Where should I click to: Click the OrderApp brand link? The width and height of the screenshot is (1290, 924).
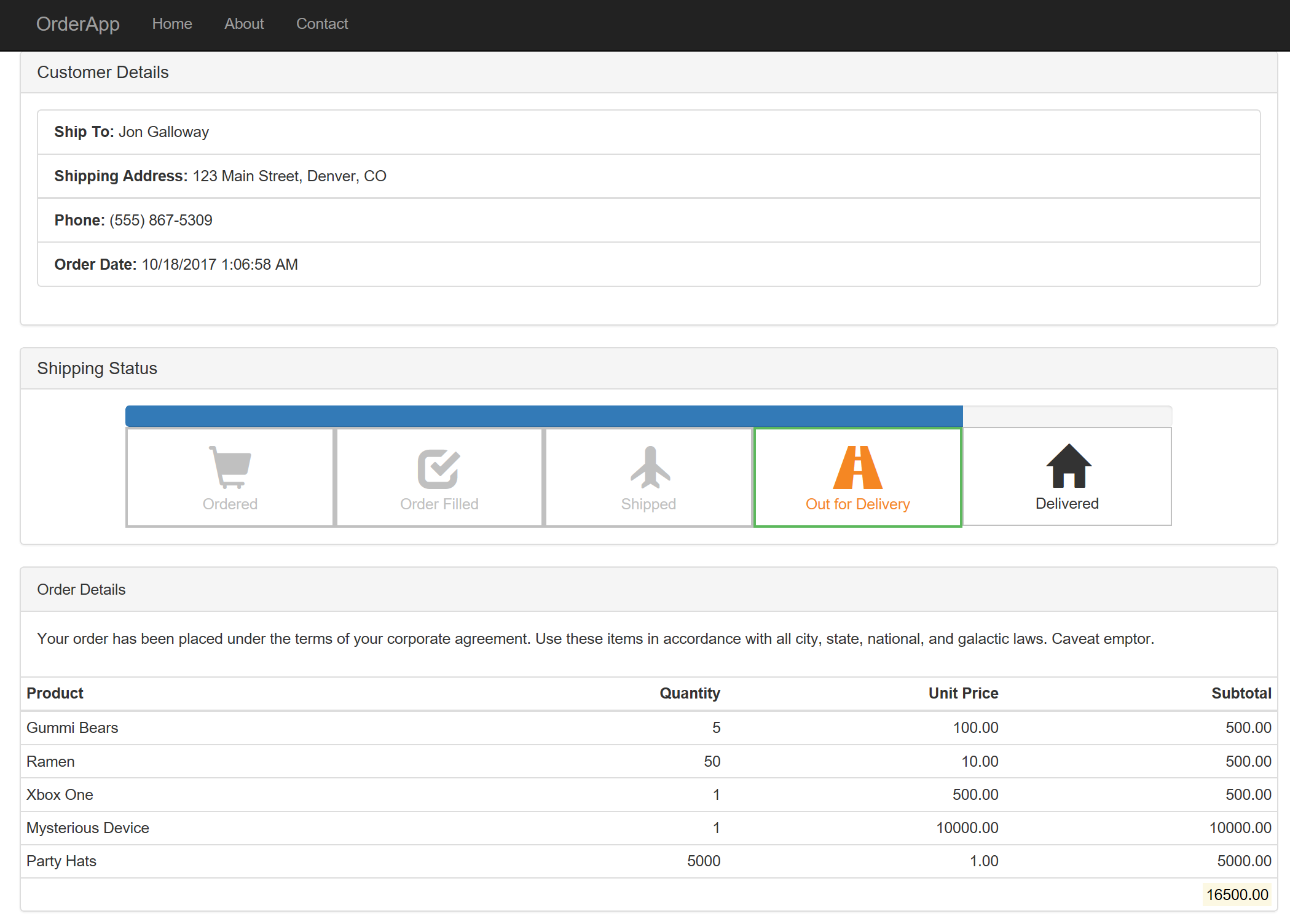point(78,24)
